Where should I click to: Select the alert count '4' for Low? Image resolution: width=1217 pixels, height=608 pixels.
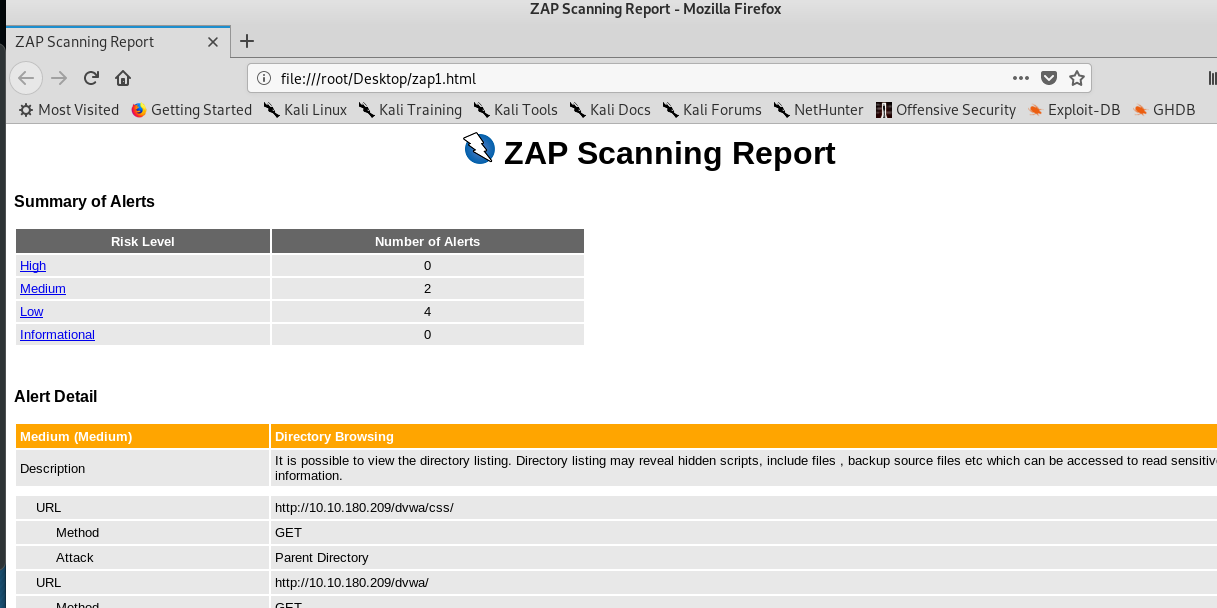click(x=428, y=312)
